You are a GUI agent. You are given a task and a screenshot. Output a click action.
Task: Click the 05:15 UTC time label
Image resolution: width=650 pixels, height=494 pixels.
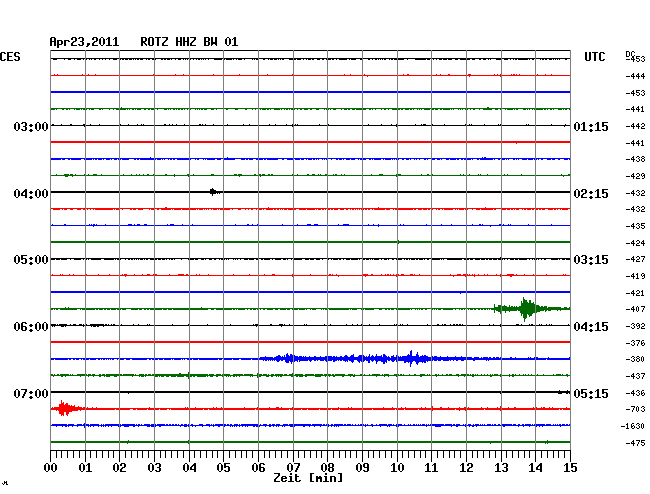591,393
